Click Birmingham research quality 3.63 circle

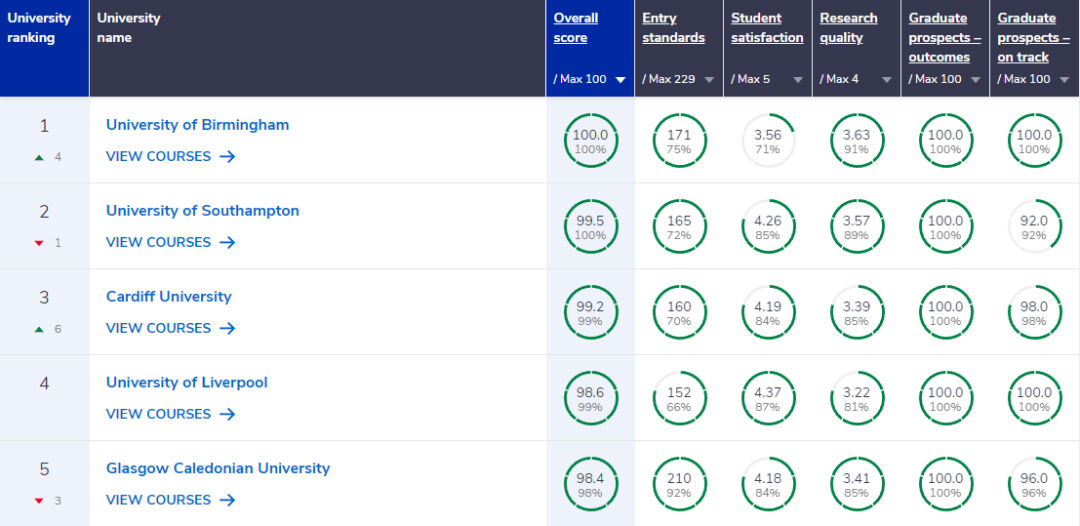(x=858, y=140)
